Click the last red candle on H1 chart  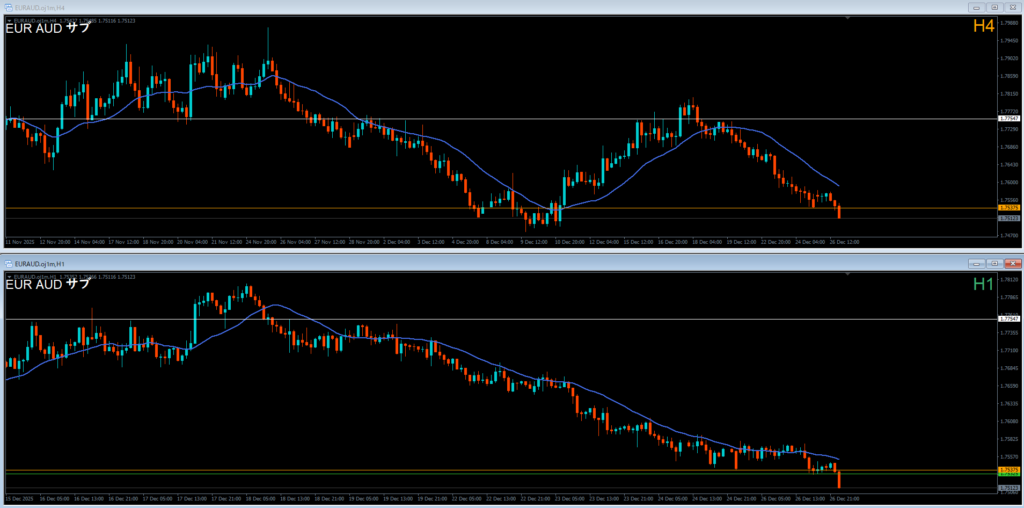839,479
